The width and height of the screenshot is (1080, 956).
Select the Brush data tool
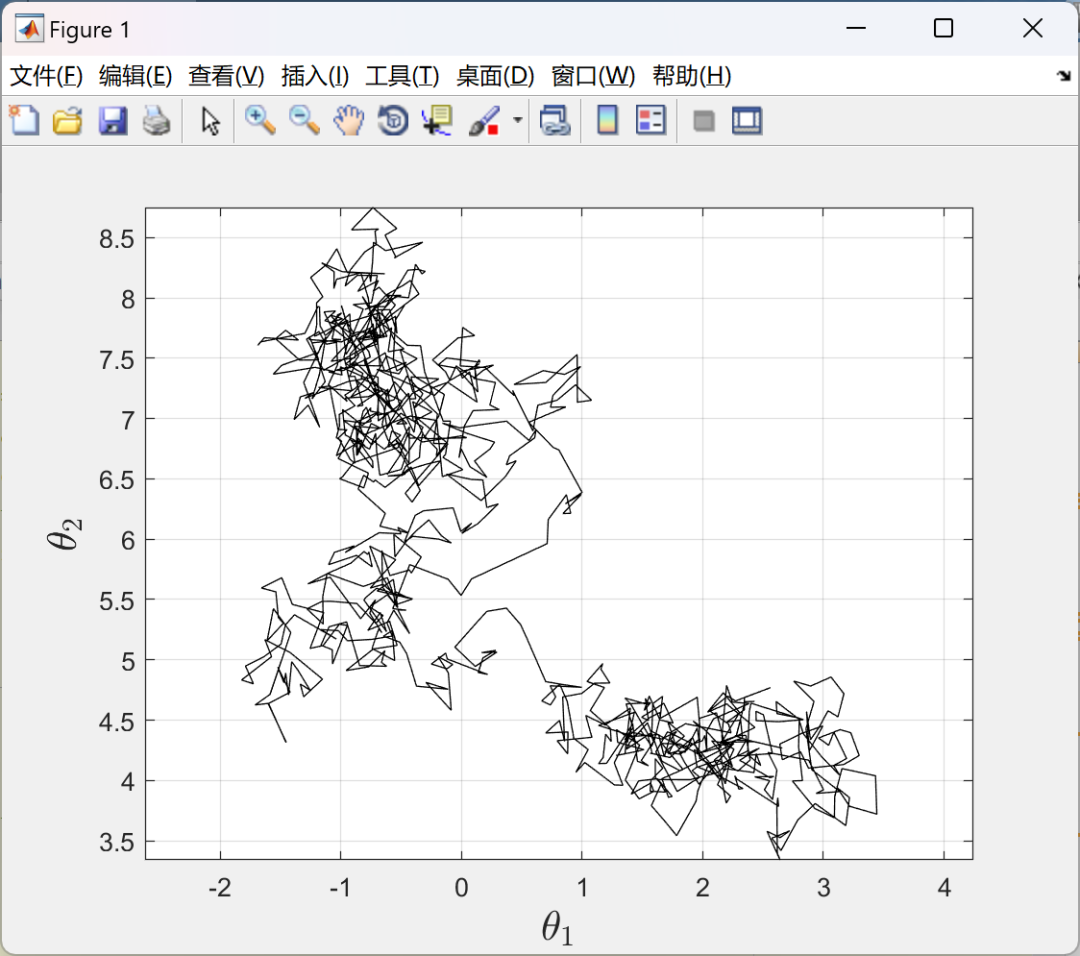coord(484,121)
